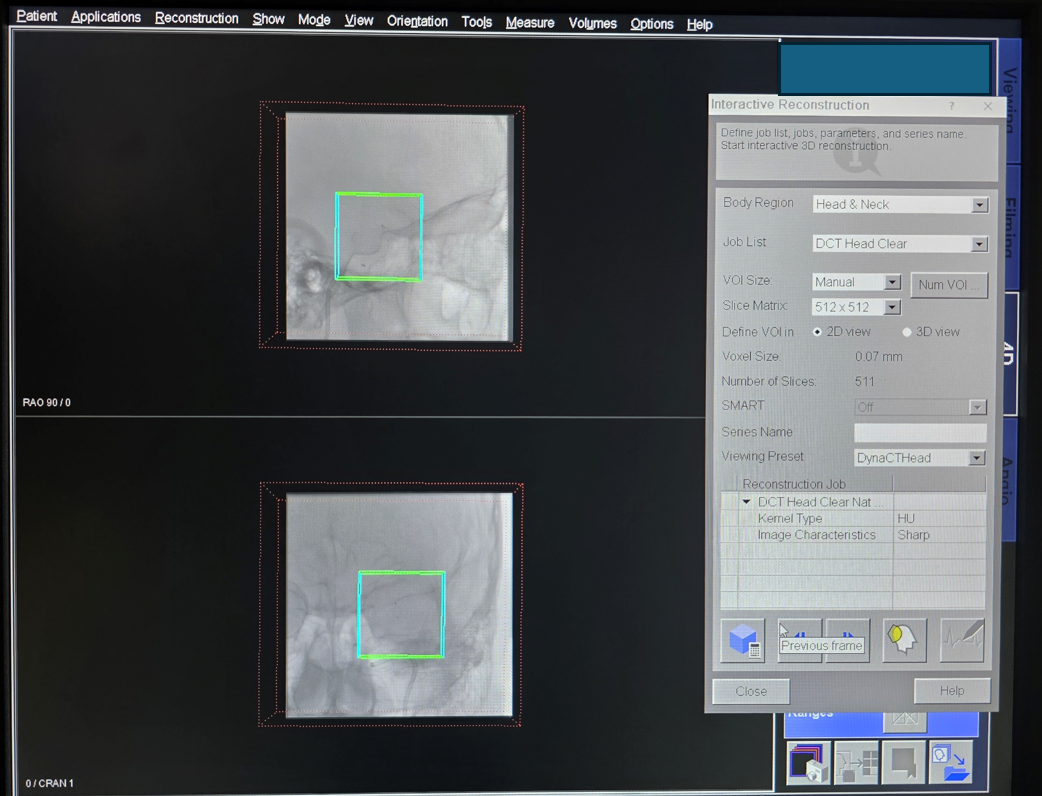Viewport: 1042px width, 796px height.
Task: Click the stacked frames with camera icon
Action: [x=807, y=764]
